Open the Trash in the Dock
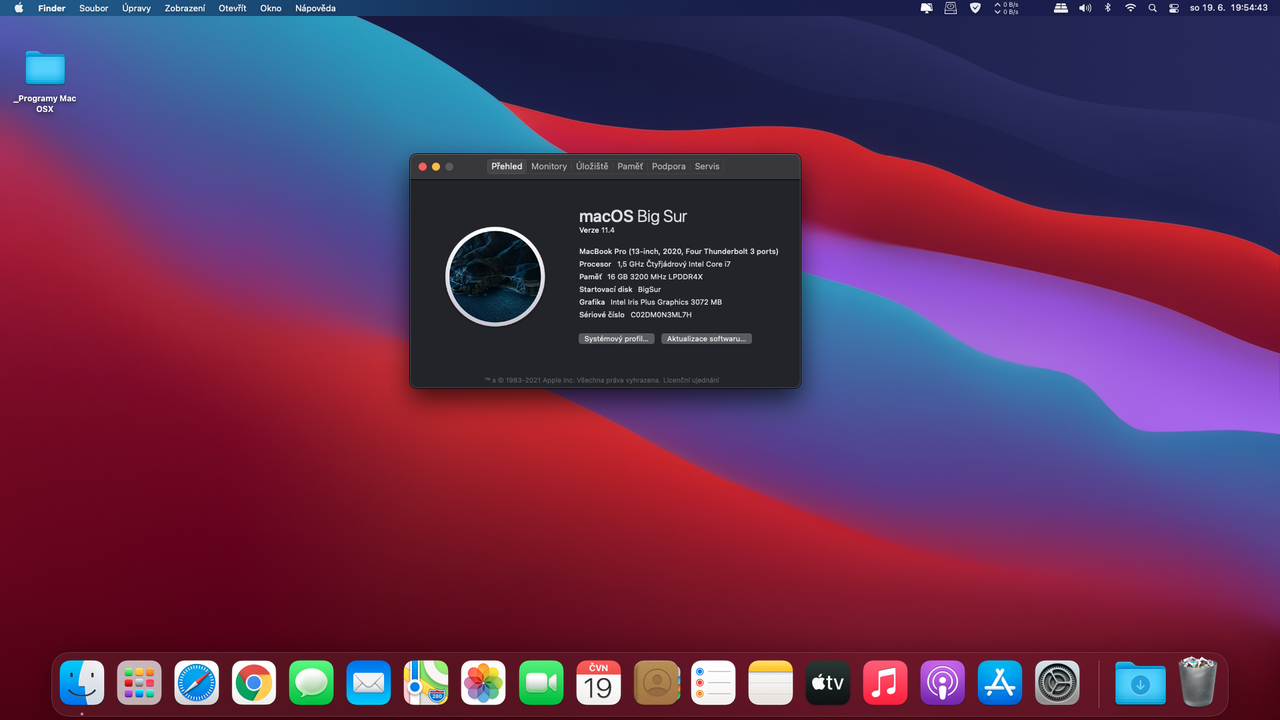This screenshot has height=720, width=1280. click(x=1197, y=682)
